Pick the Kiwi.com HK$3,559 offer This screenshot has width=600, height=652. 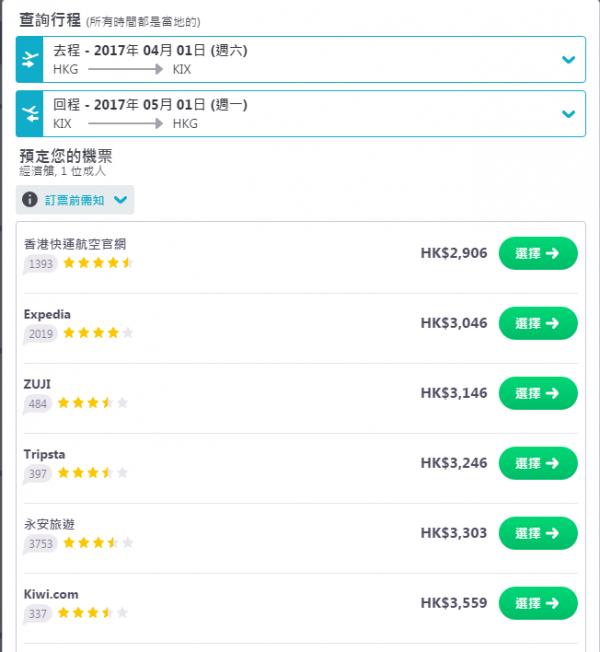[537, 603]
